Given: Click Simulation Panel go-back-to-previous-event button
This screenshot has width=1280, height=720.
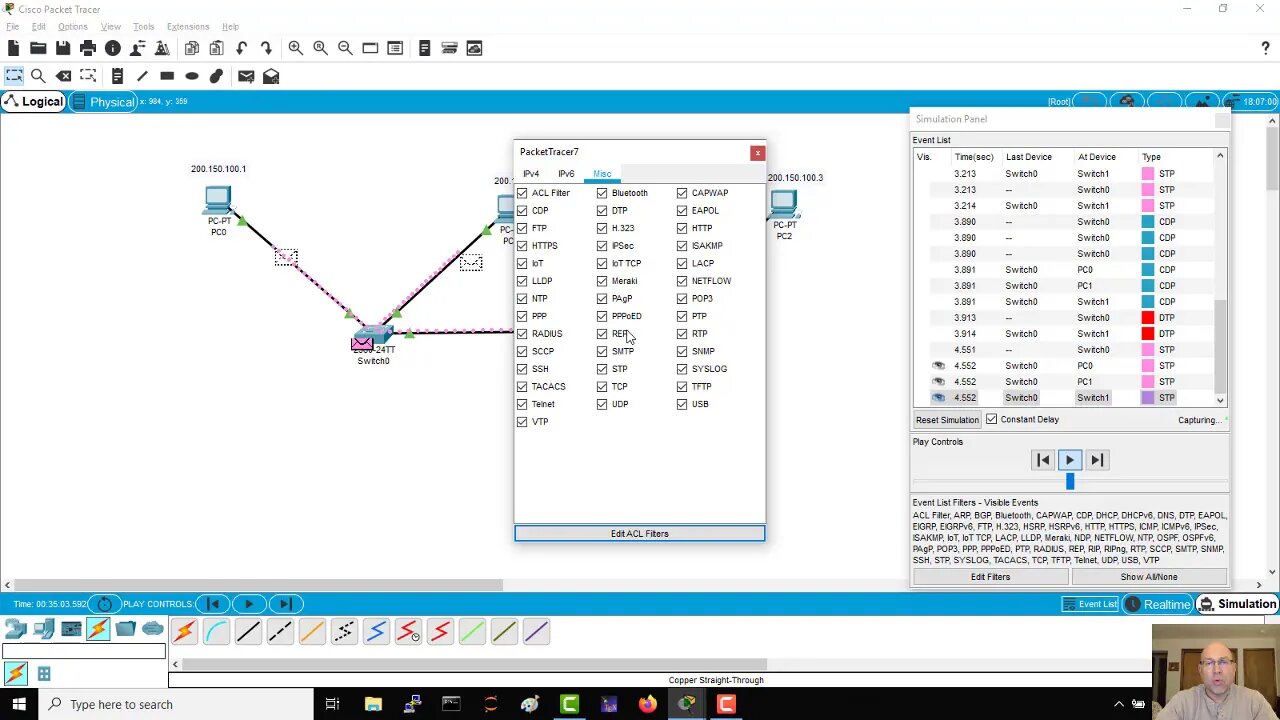Looking at the screenshot, I should click(1043, 460).
